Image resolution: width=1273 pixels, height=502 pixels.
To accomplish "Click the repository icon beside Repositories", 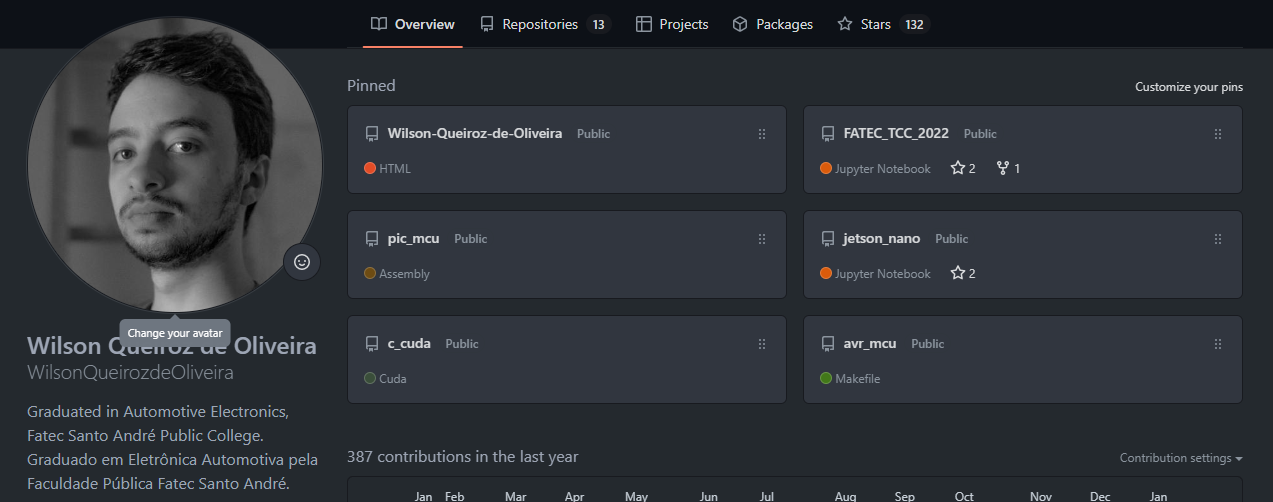I will click(x=487, y=24).
